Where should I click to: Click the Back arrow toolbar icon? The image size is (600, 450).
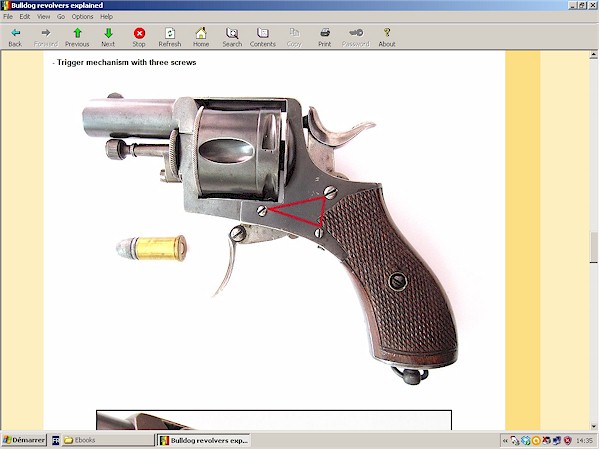tap(15, 33)
